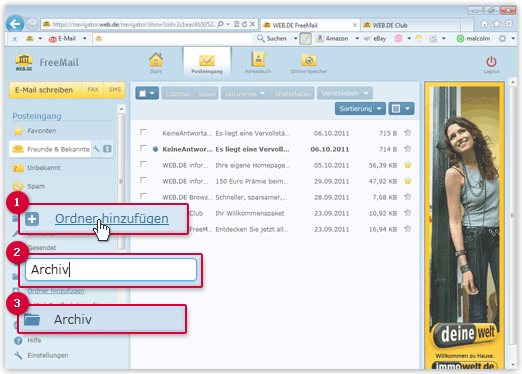The width and height of the screenshot is (522, 374).
Task: Open the browser home icon
Action: [484, 24]
